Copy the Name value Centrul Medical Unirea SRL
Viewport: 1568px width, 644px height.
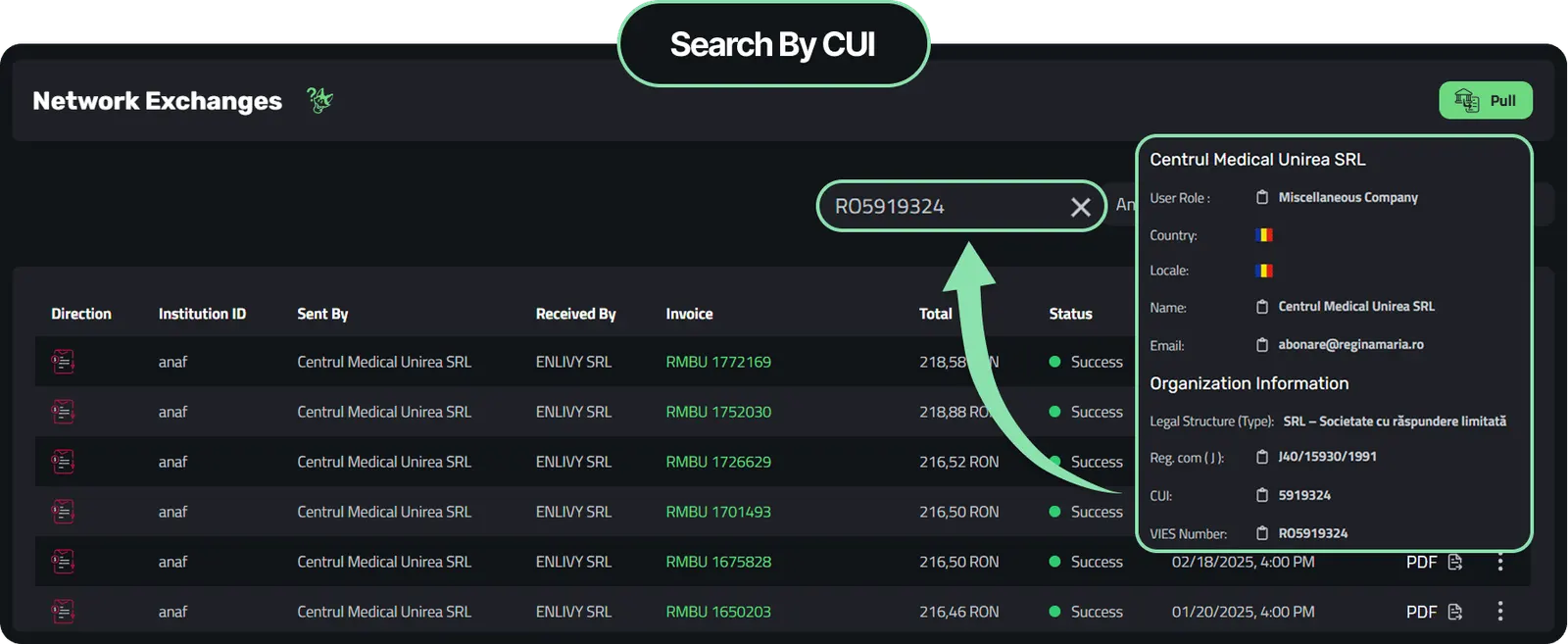point(1262,307)
